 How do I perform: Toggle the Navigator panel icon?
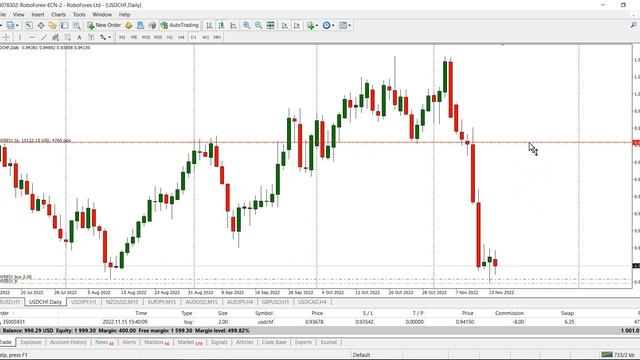click(x=53, y=25)
